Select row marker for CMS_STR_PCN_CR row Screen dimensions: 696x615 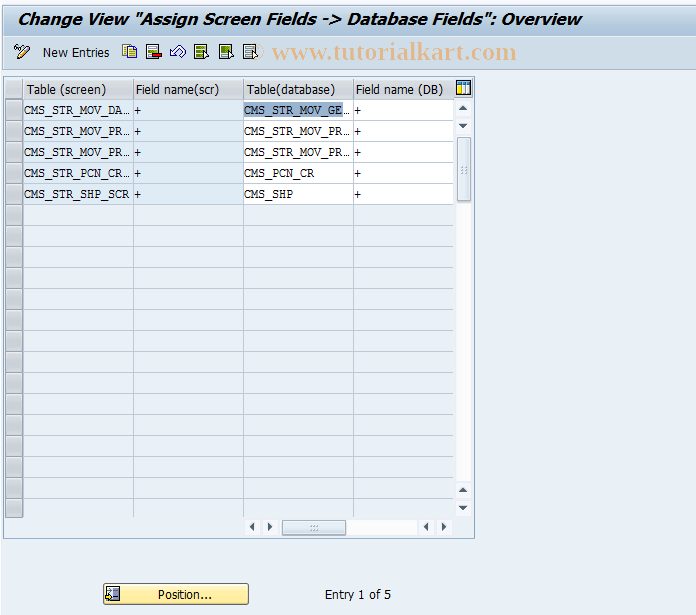click(x=14, y=173)
